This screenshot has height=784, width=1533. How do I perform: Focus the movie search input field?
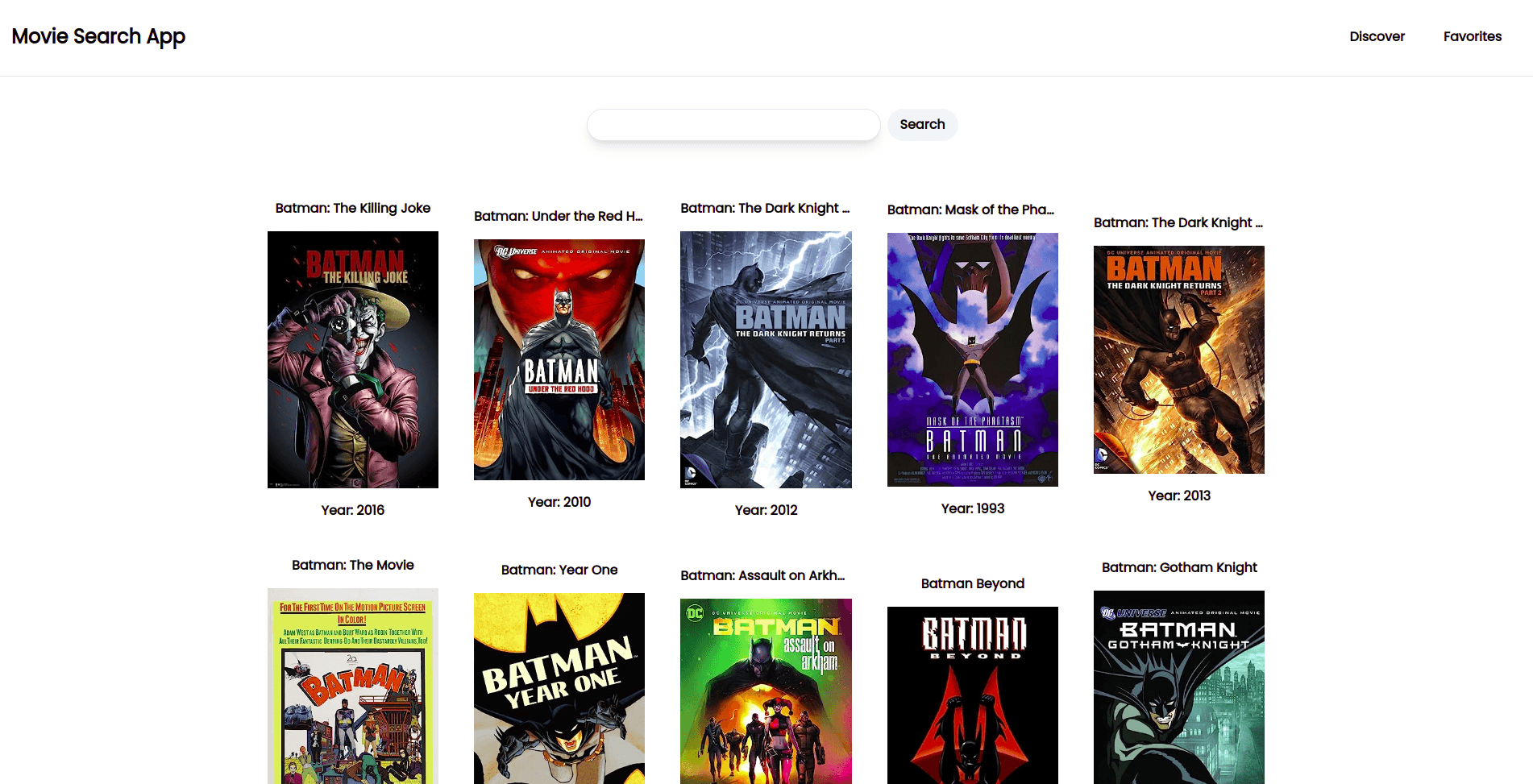(x=733, y=125)
